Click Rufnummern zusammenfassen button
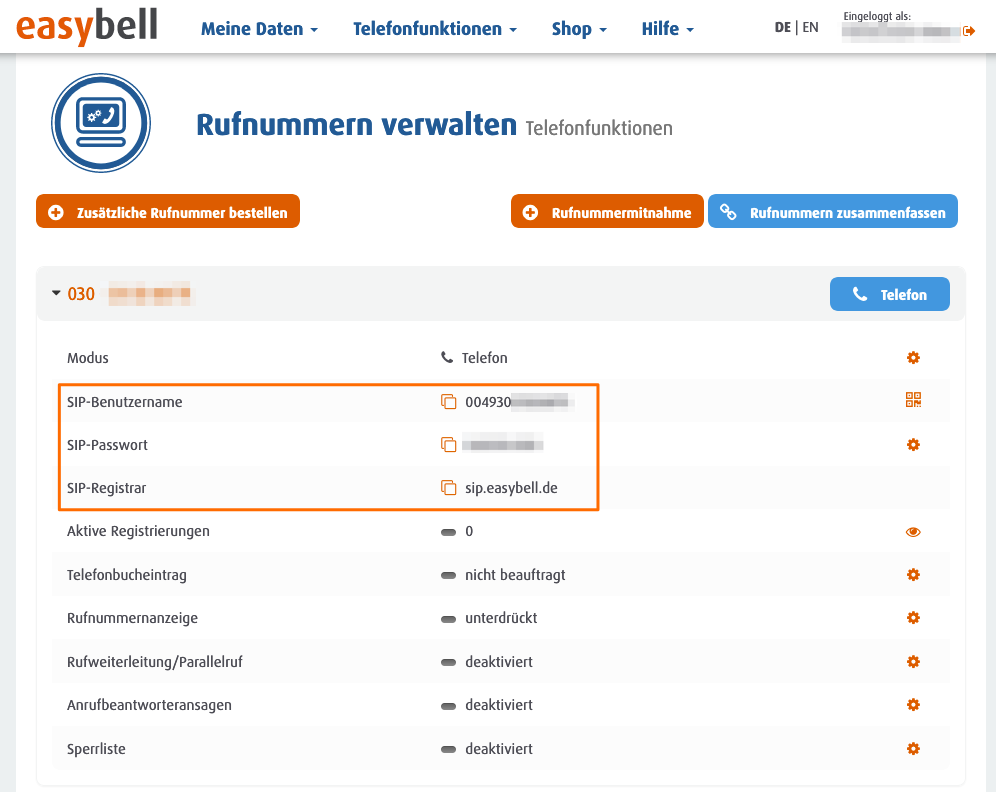Screen dimensions: 996x792 [x=833, y=212]
